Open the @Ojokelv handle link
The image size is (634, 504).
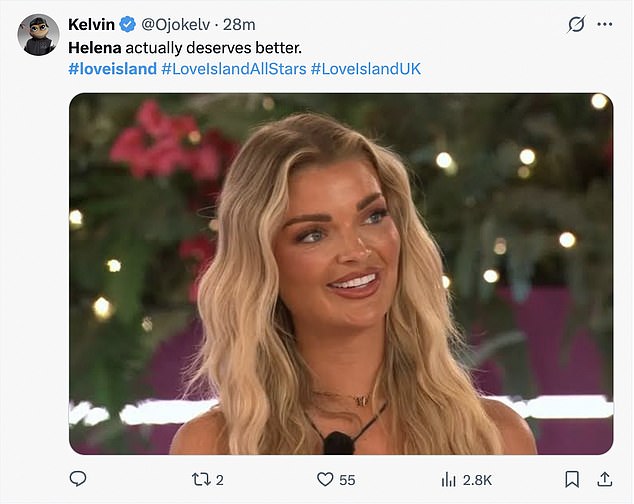(180, 23)
